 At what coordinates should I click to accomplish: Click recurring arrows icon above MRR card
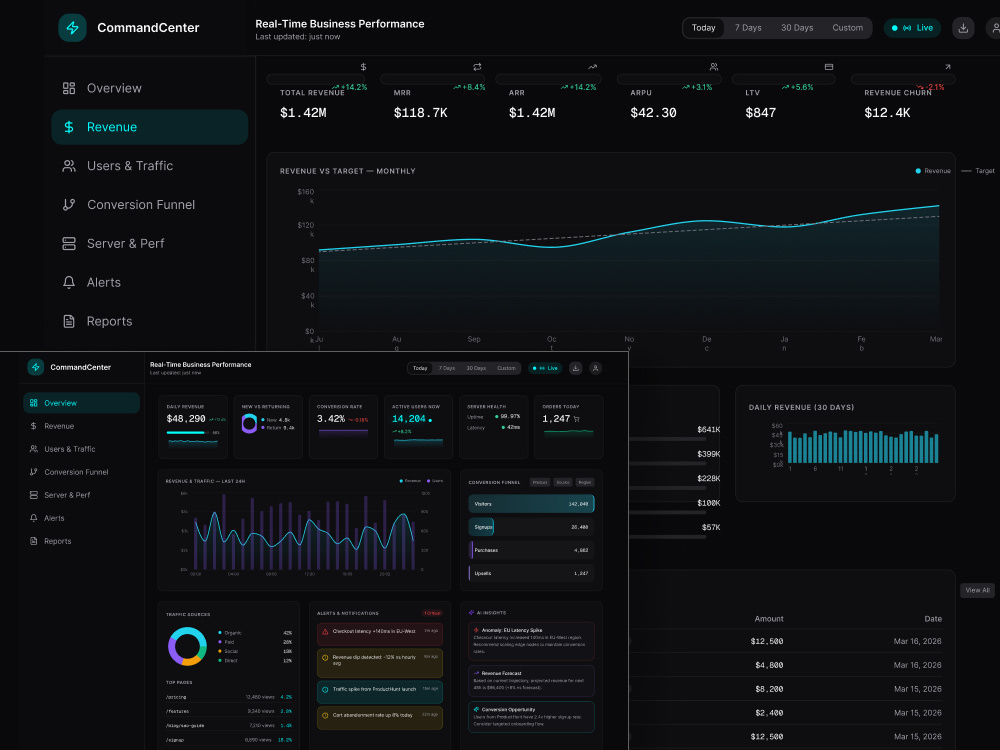477,67
